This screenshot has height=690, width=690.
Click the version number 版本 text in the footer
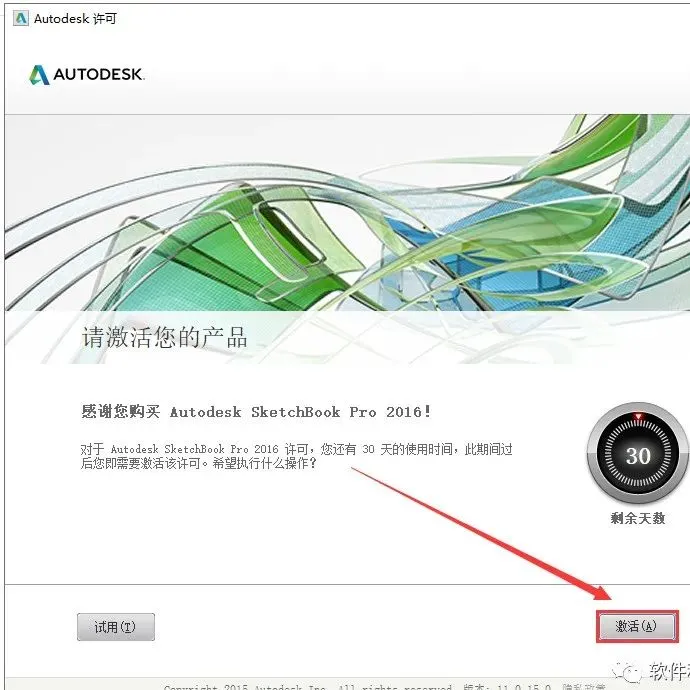tap(506, 687)
